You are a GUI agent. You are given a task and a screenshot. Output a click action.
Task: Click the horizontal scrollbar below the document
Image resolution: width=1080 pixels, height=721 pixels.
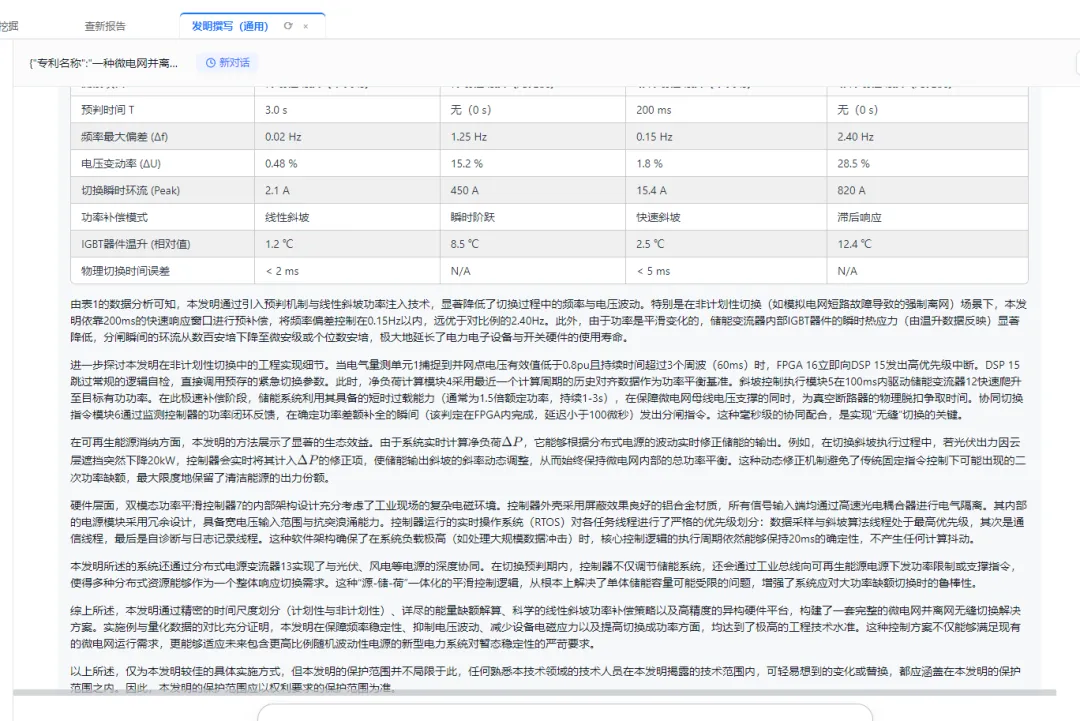(534, 692)
